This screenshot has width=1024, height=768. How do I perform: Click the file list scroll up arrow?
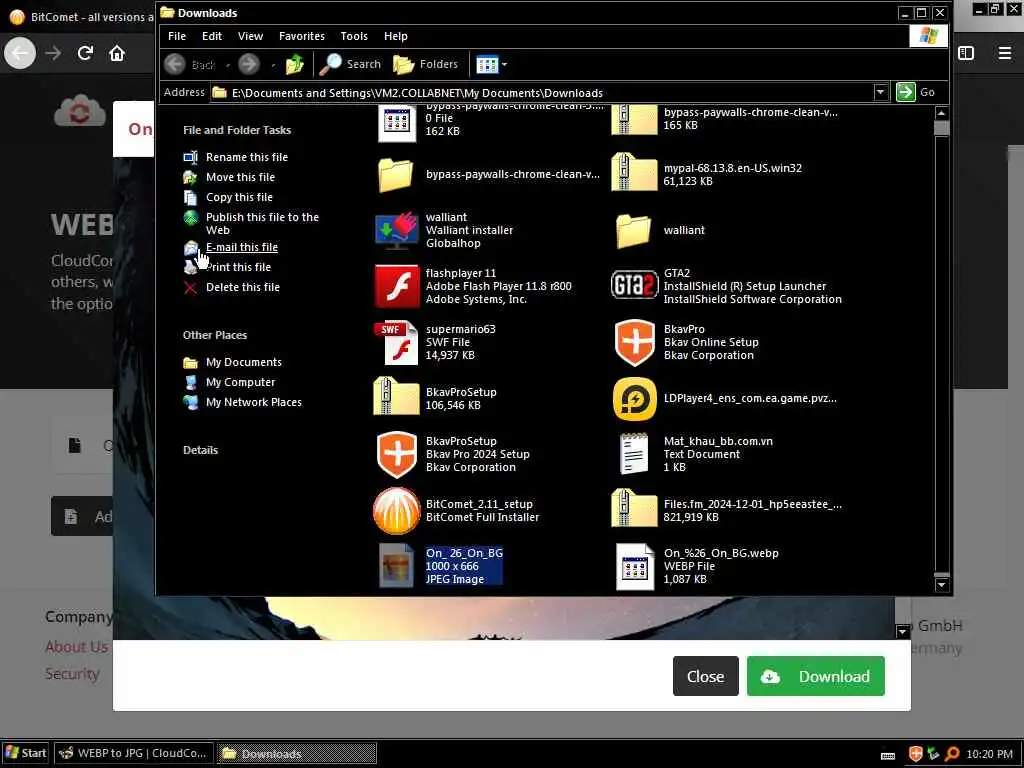click(941, 114)
